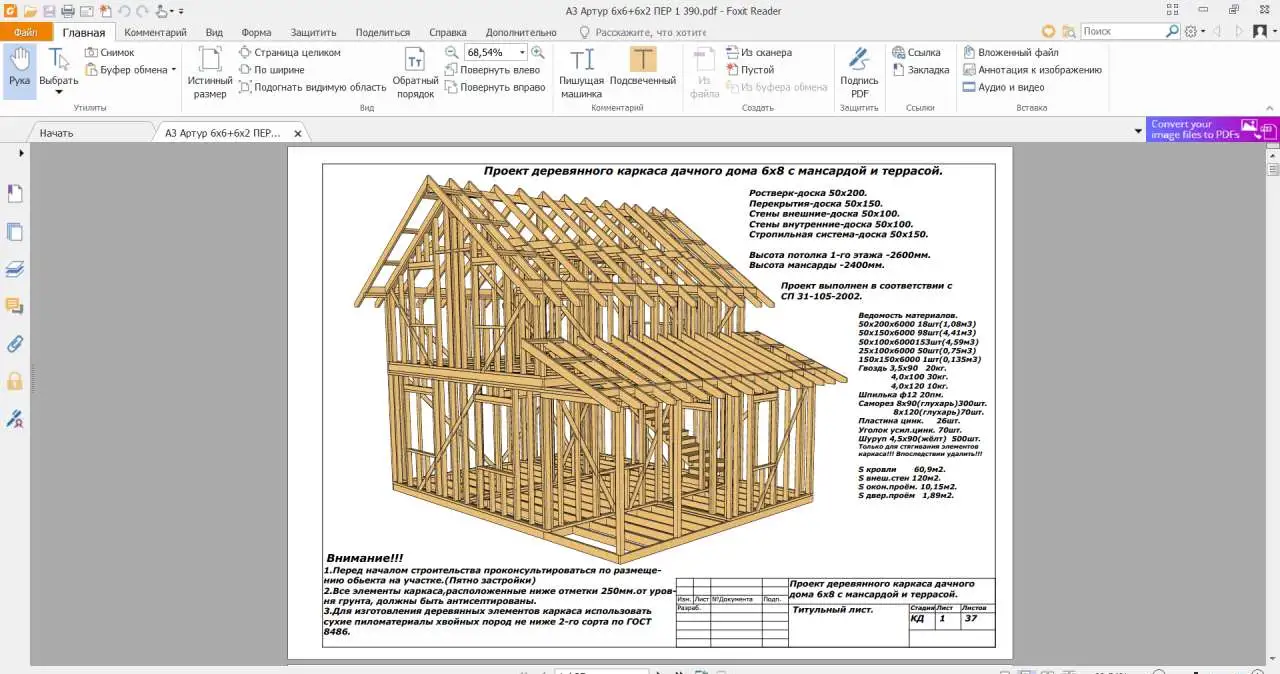Open the Подпись PDF signing tool
1280x674 pixels.
[859, 72]
